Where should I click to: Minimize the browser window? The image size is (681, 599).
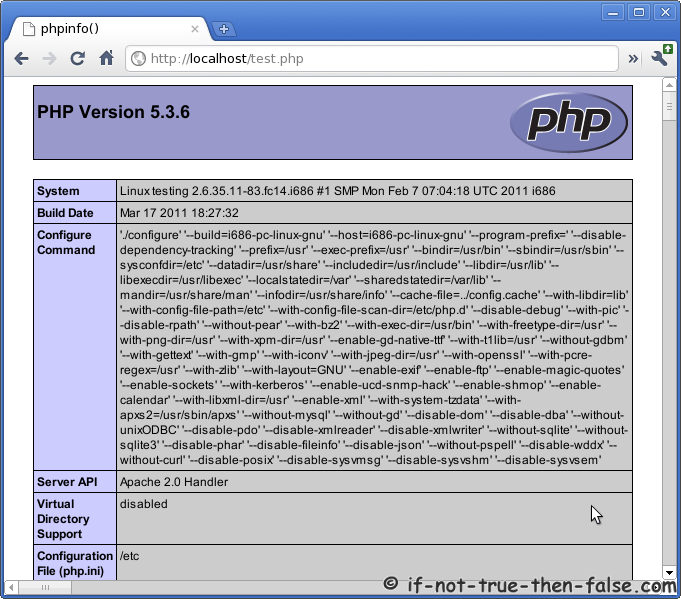[x=613, y=13]
